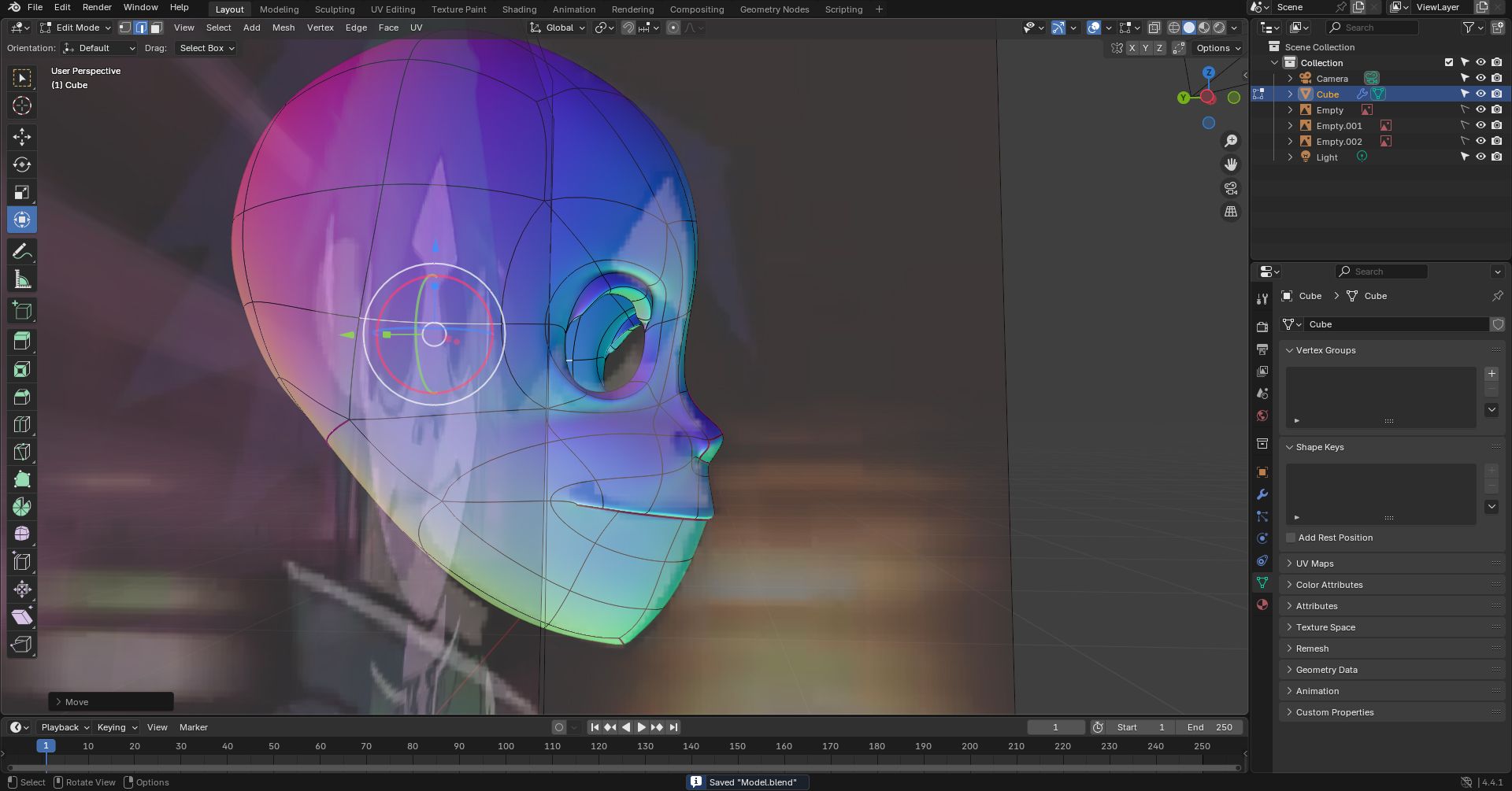Select the Move tool in toolbar
This screenshot has width=1512, height=791.
pos(22,137)
